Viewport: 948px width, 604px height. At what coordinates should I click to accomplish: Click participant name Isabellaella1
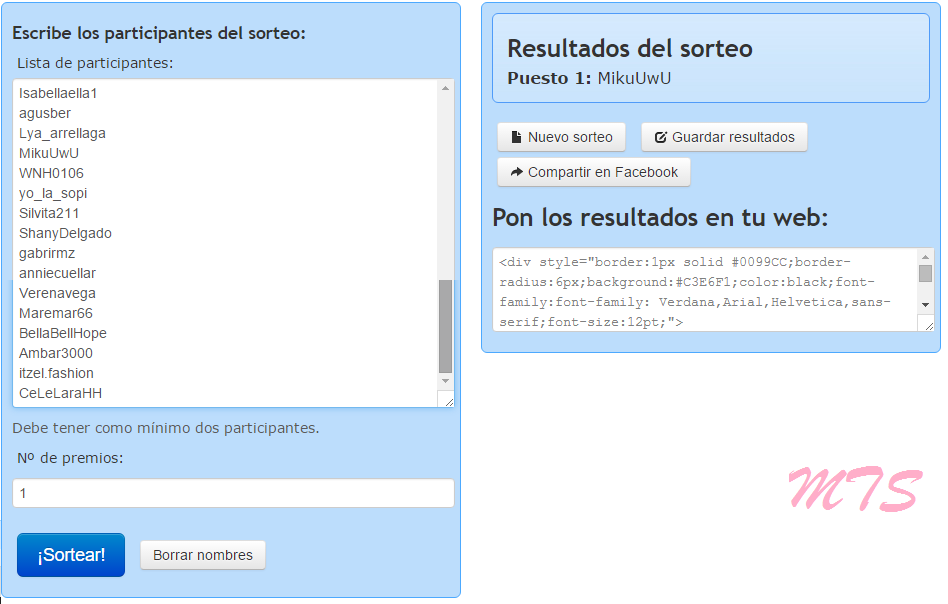pos(58,93)
